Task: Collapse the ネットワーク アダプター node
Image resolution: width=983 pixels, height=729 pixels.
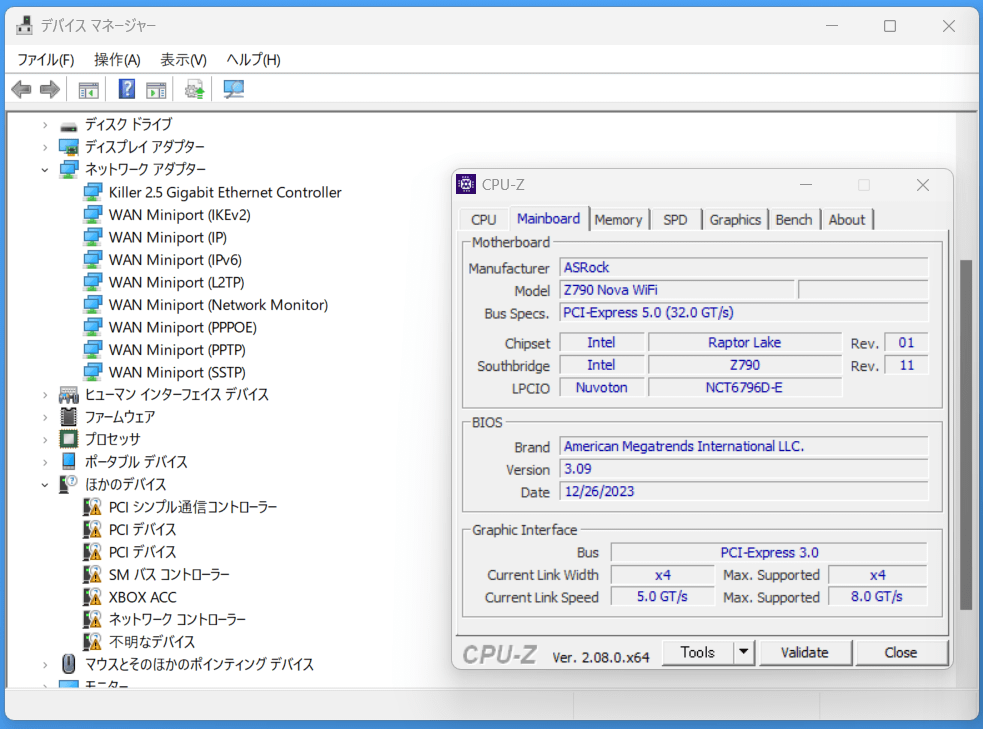Action: tap(45, 170)
